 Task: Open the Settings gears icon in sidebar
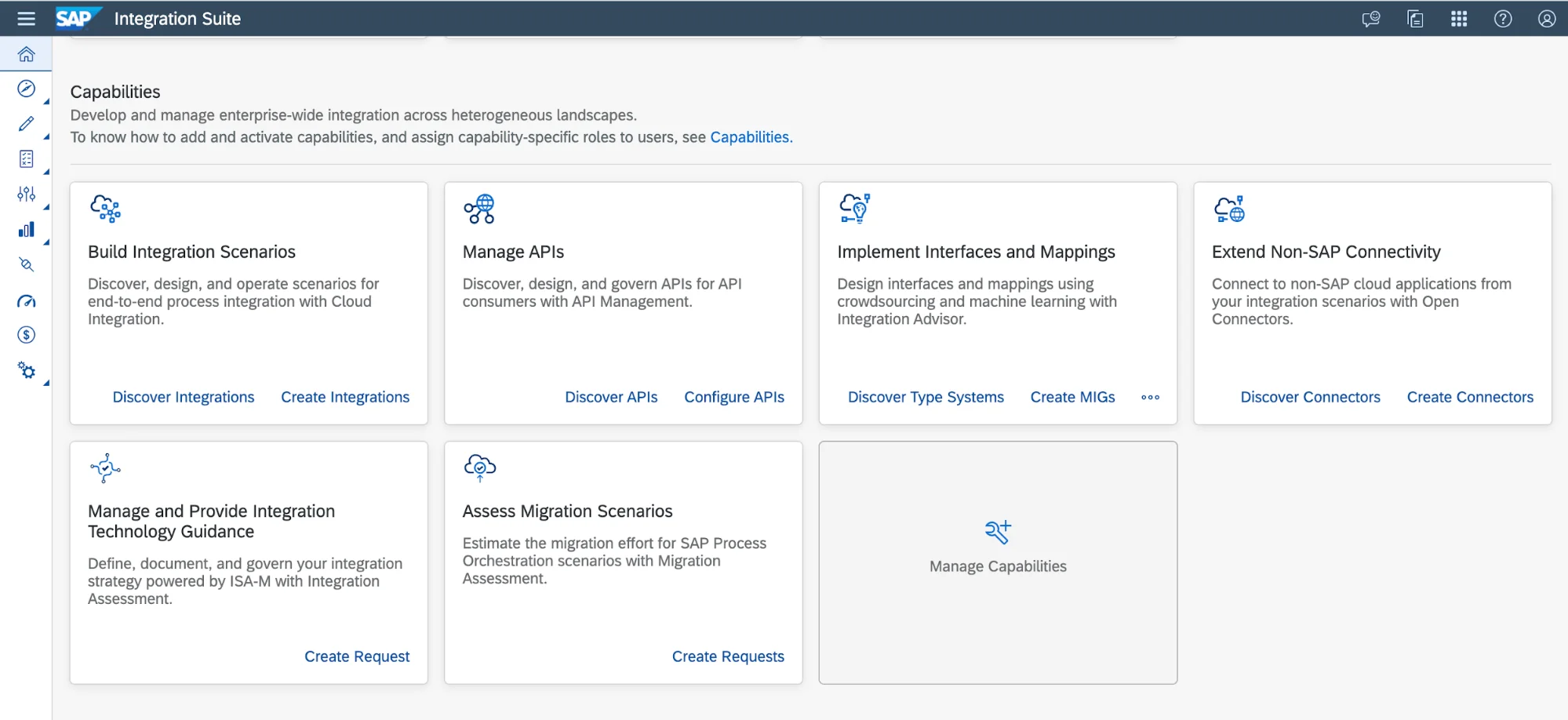tap(26, 370)
